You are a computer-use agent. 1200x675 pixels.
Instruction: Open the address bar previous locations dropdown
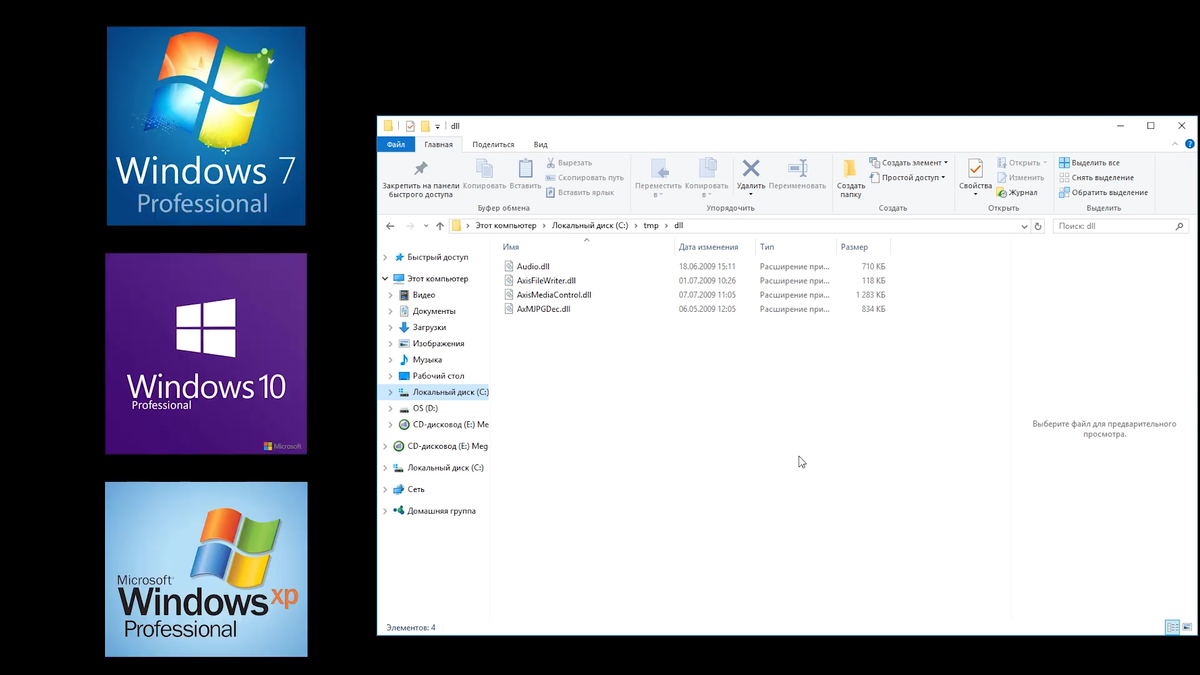point(1024,226)
